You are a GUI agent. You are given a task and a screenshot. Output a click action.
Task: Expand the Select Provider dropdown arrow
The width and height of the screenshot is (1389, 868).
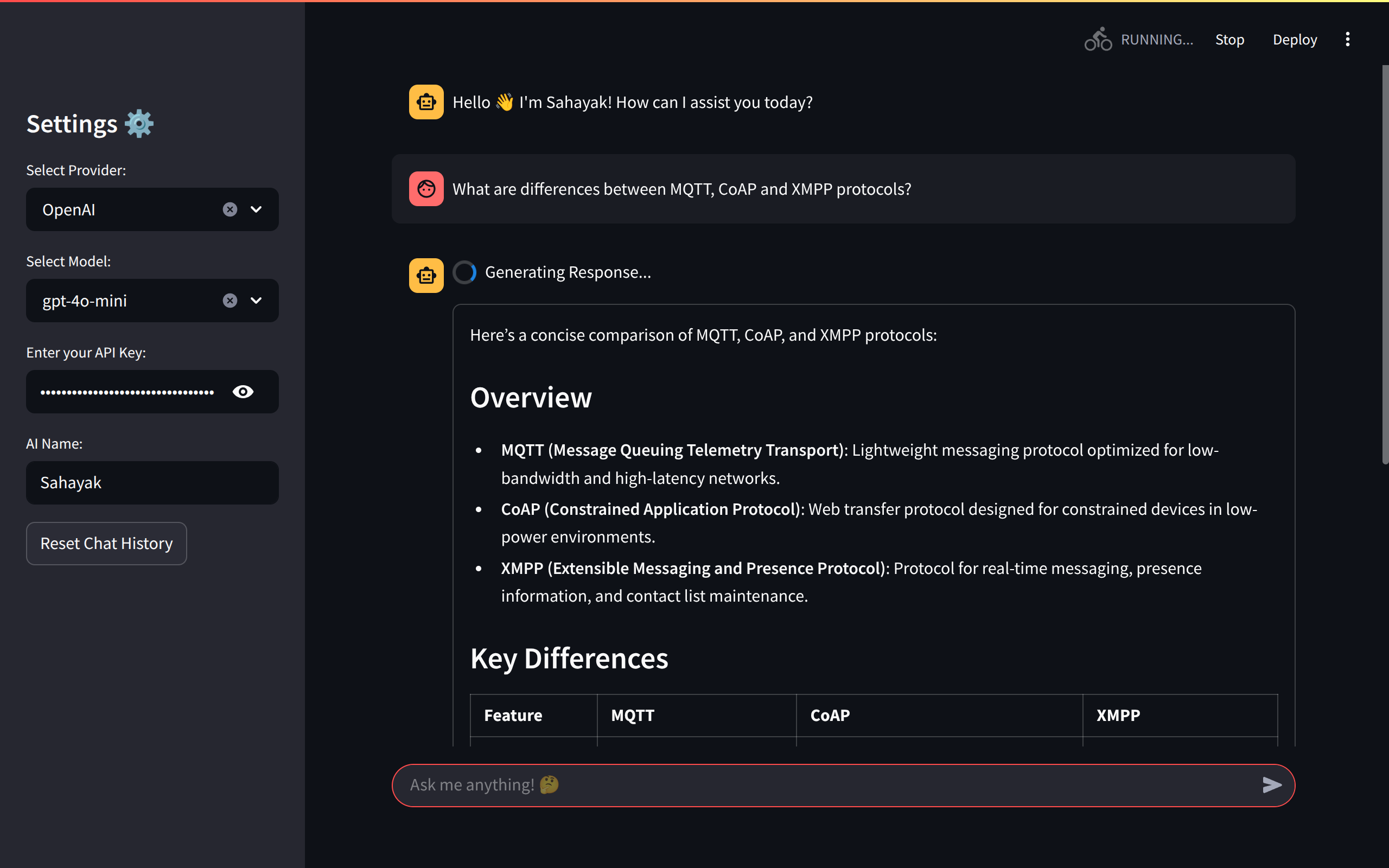coord(256,209)
